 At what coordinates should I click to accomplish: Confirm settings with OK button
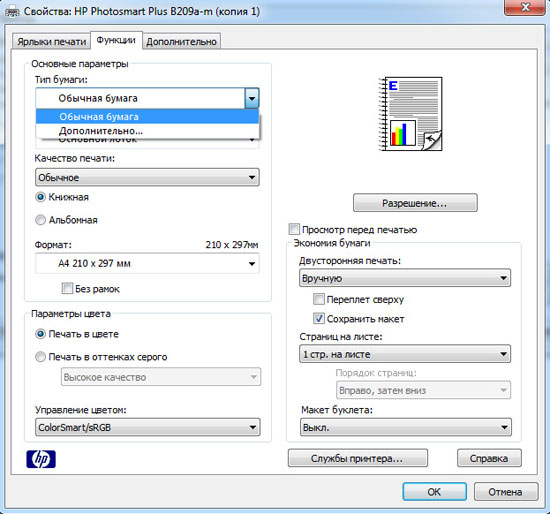coord(435,492)
